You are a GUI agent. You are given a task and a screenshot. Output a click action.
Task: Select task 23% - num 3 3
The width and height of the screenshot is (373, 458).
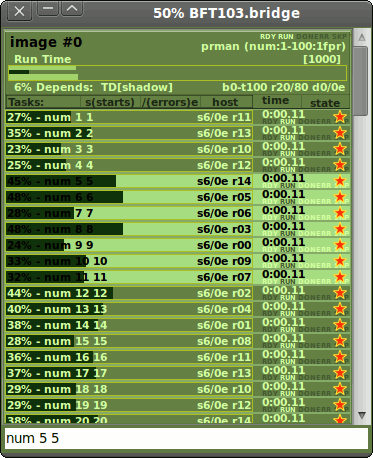tap(129, 149)
